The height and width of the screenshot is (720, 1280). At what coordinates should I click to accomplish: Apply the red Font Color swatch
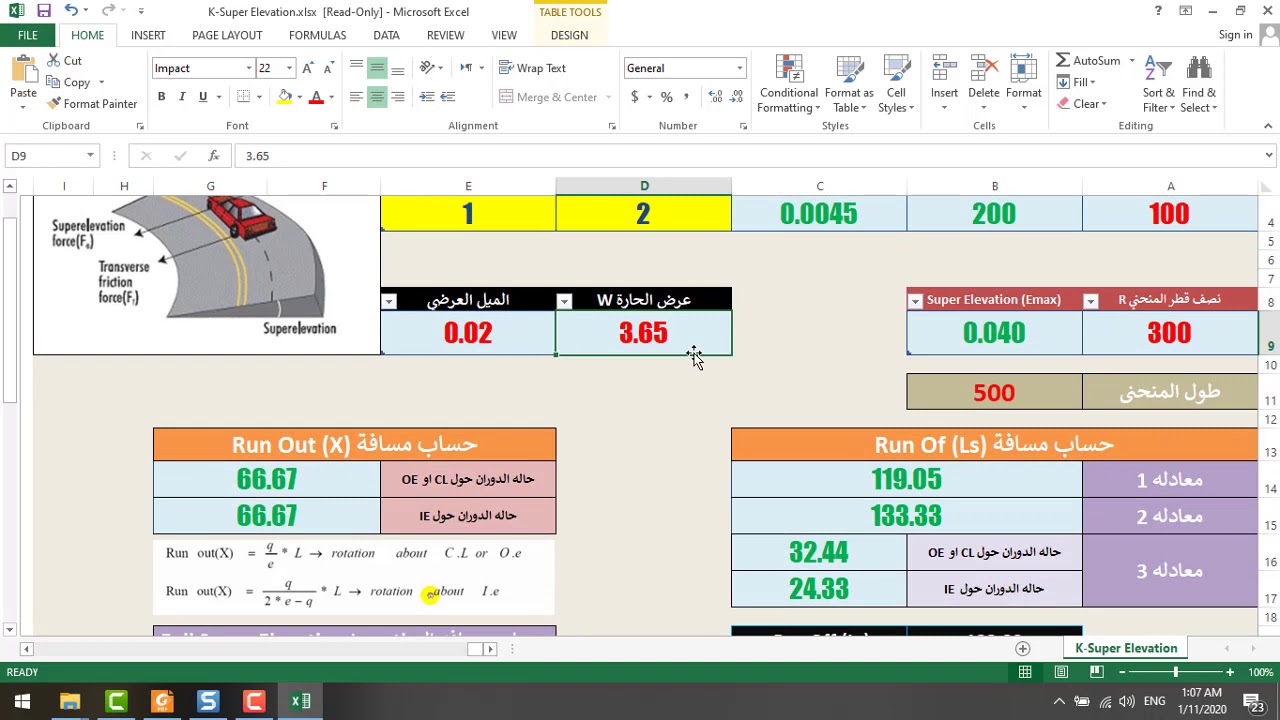pyautogui.click(x=316, y=97)
